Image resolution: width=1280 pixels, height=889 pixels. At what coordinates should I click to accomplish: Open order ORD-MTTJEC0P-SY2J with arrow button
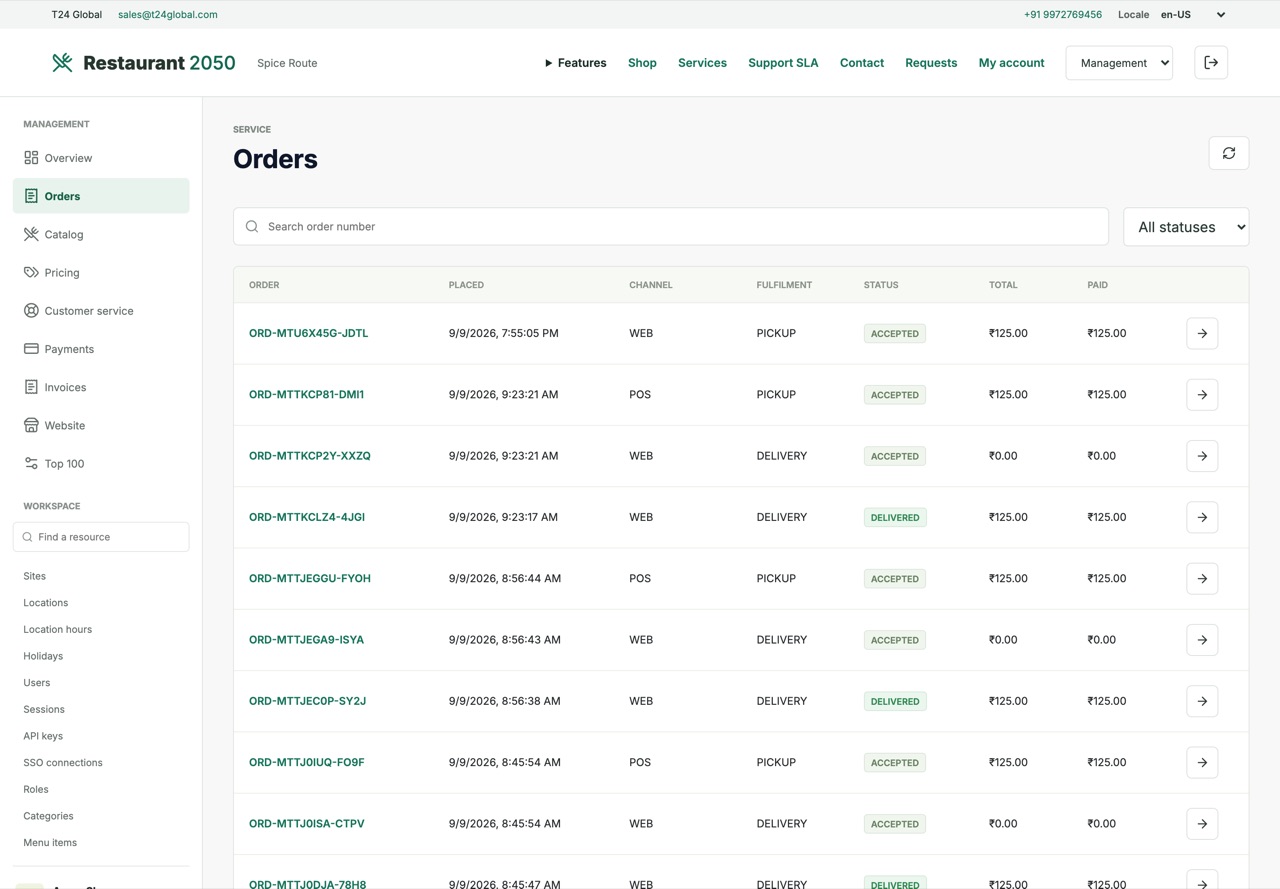1202,701
